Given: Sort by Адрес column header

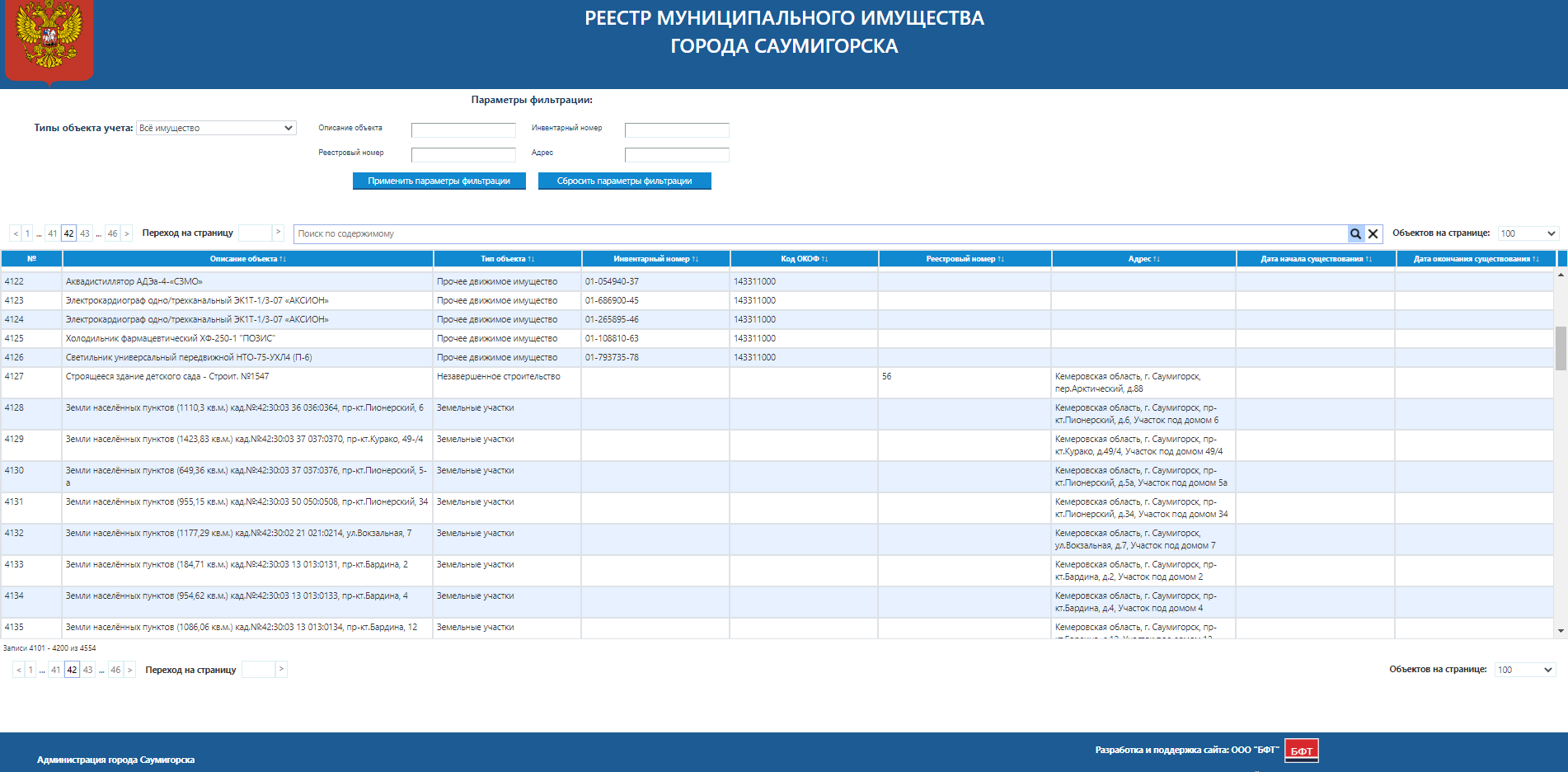Looking at the screenshot, I should click(1144, 259).
